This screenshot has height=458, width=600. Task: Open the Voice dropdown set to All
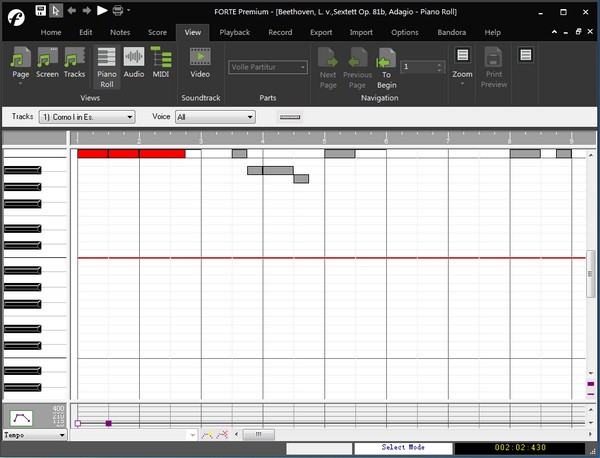point(214,117)
